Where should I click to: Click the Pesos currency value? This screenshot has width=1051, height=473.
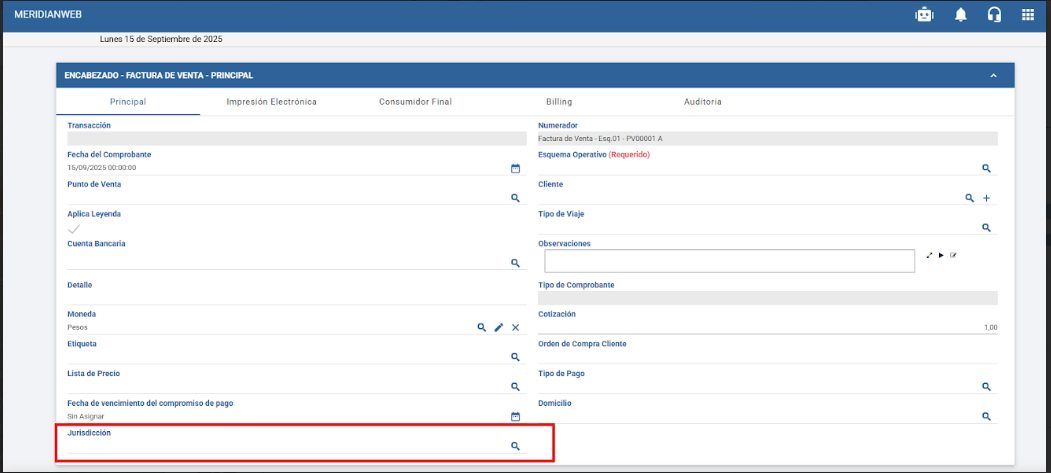[77, 328]
